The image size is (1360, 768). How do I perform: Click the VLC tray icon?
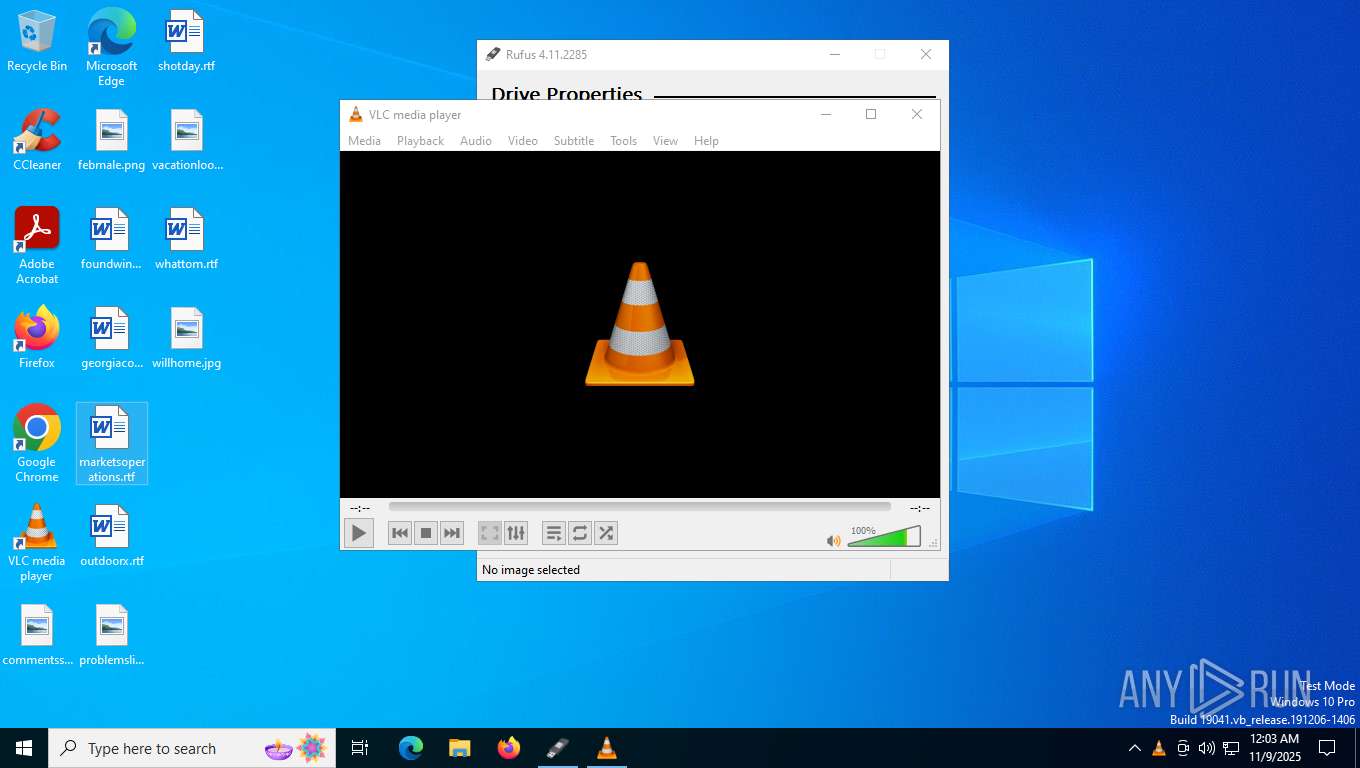pyautogui.click(x=1159, y=748)
